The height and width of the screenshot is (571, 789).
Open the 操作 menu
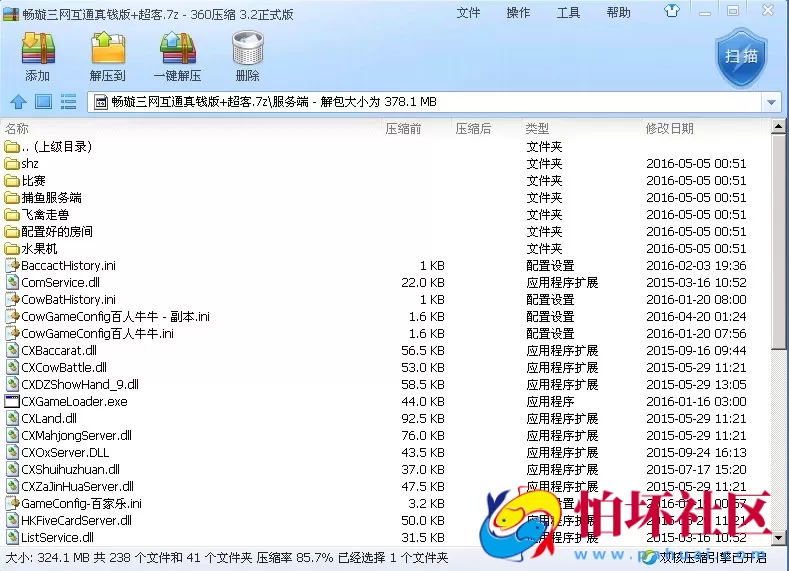pos(518,12)
